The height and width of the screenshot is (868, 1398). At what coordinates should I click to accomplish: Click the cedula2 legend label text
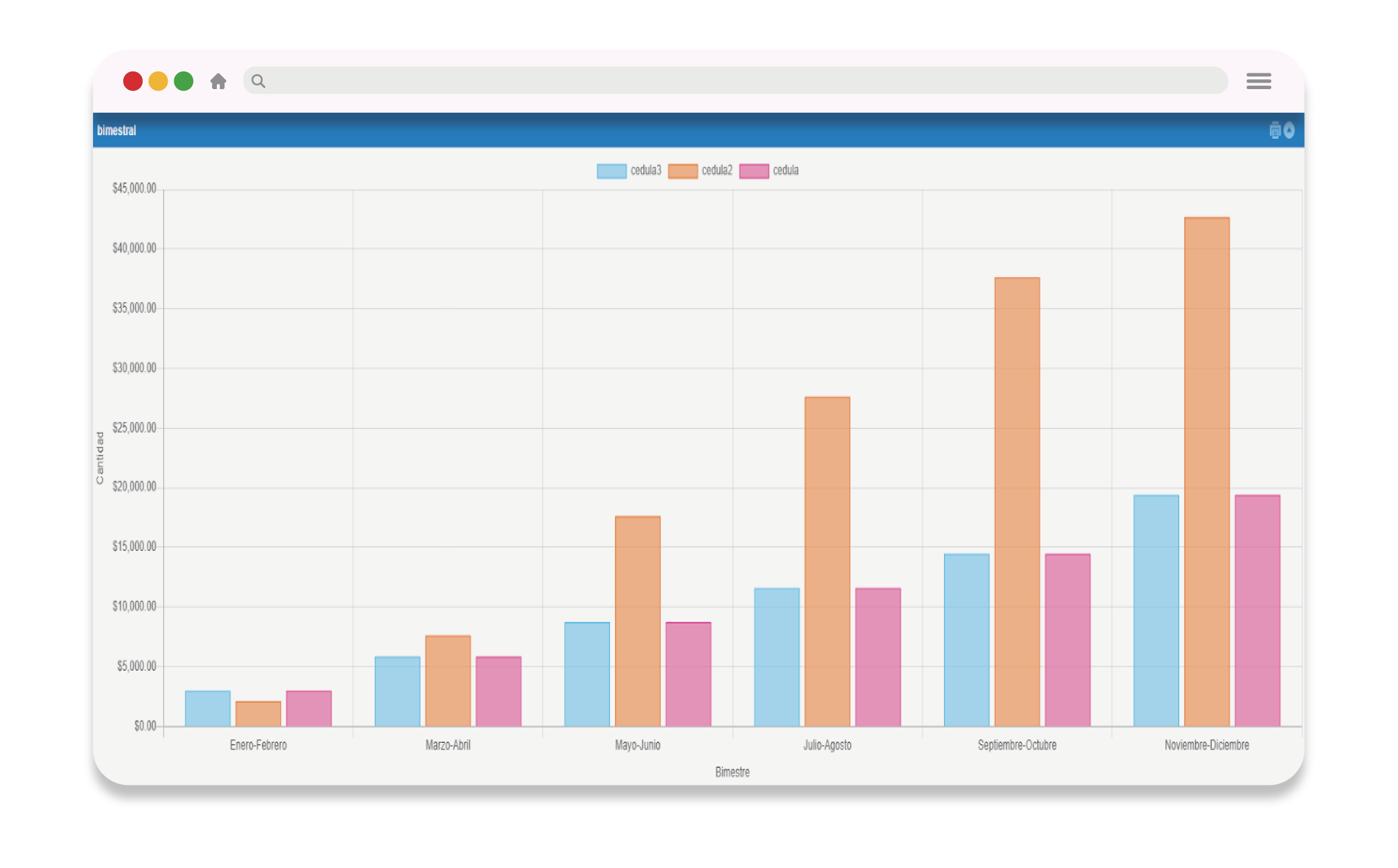click(x=717, y=170)
